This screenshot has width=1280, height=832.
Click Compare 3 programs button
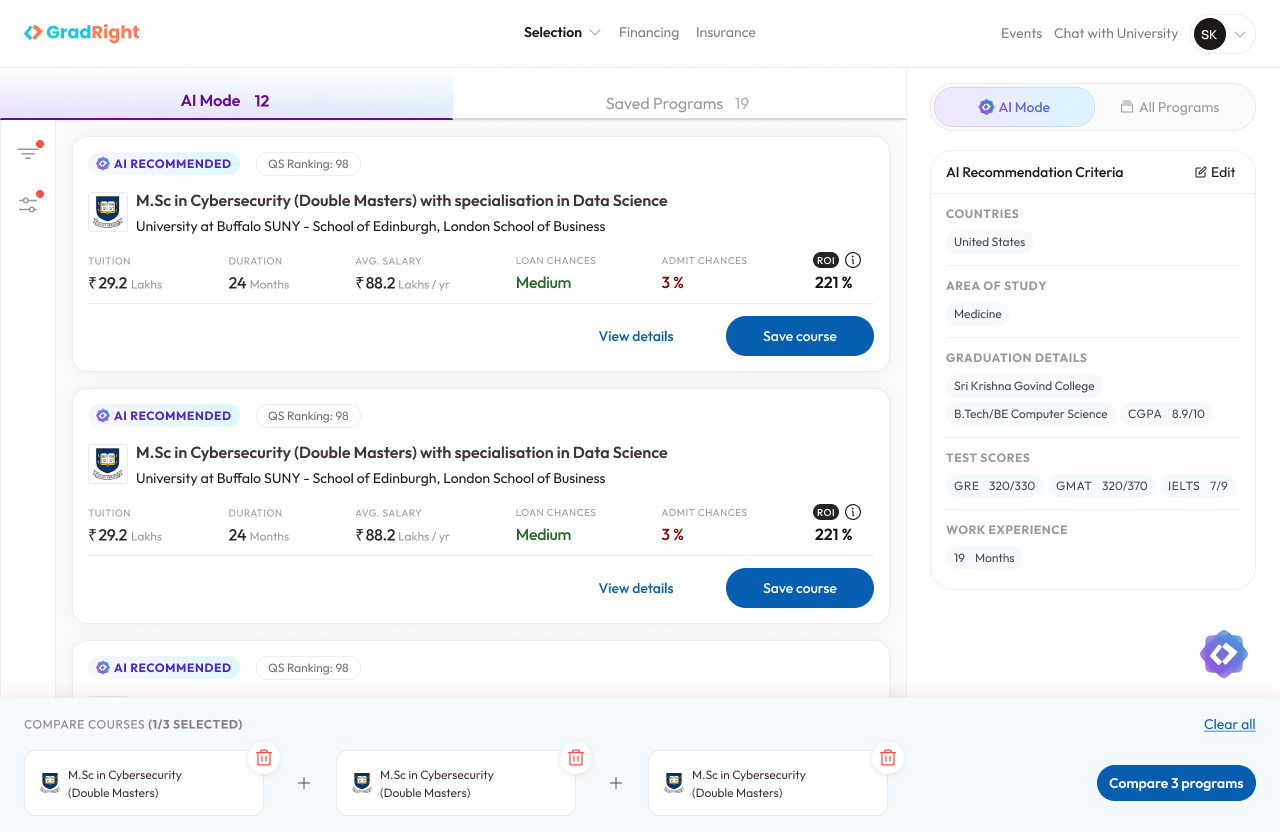click(x=1176, y=783)
